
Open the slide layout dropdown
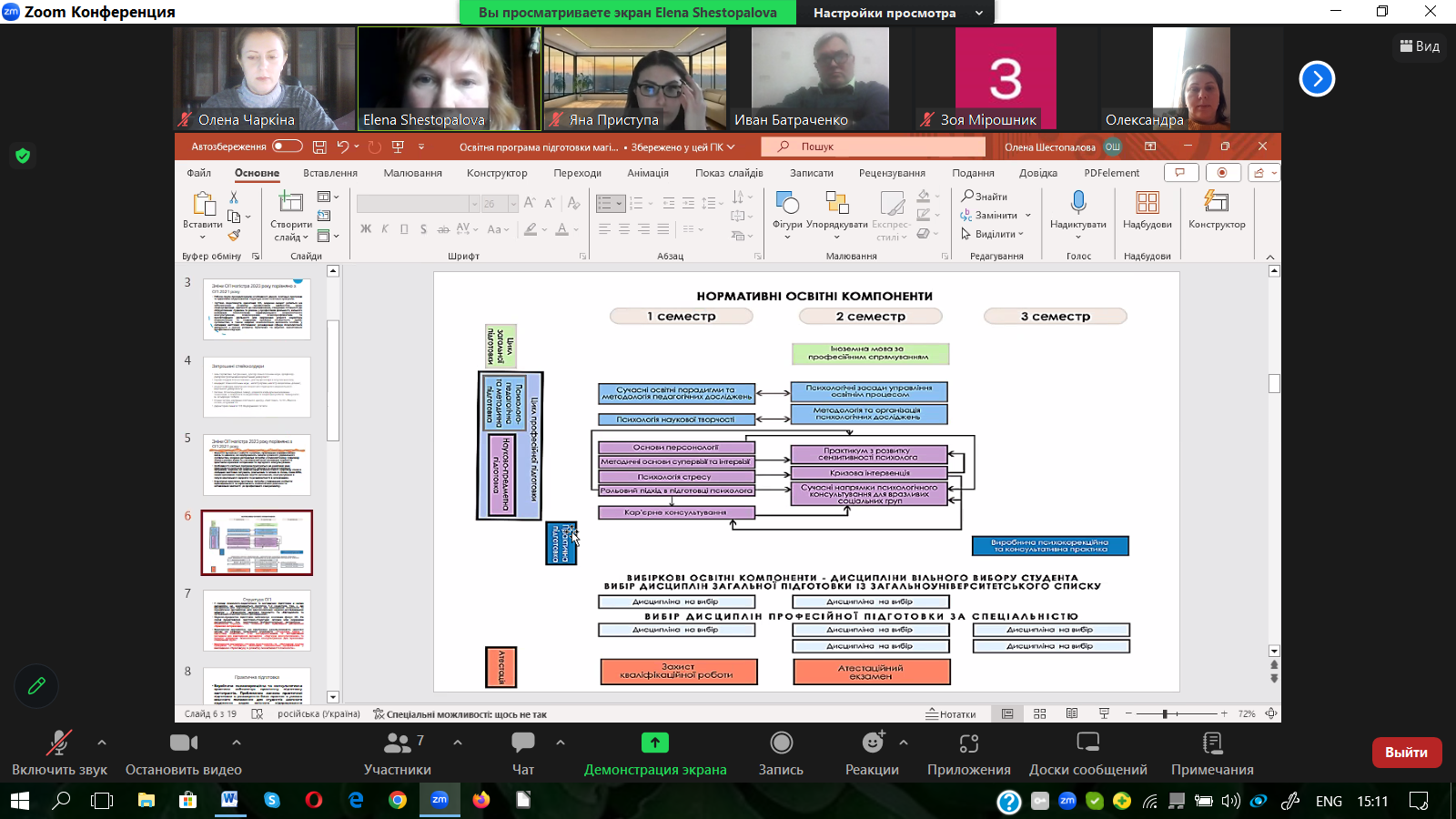pyautogui.click(x=328, y=197)
